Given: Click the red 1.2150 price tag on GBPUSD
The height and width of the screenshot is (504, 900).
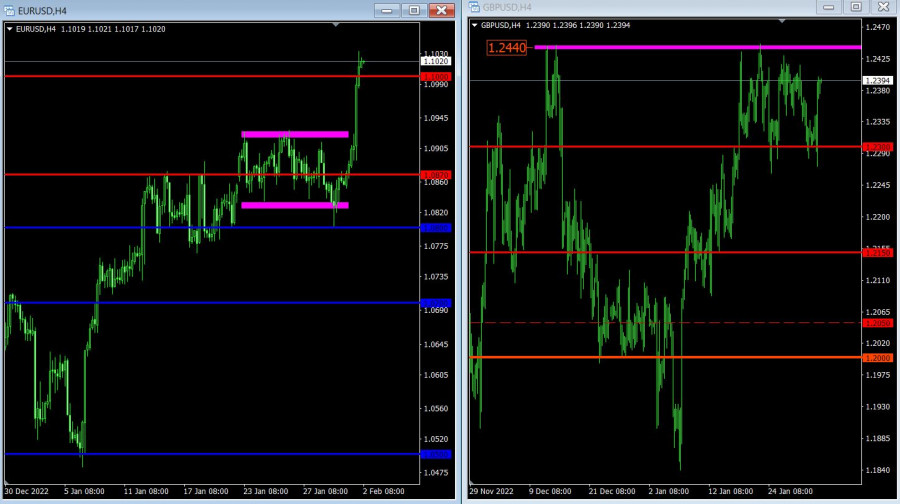Looking at the screenshot, I should click(878, 253).
